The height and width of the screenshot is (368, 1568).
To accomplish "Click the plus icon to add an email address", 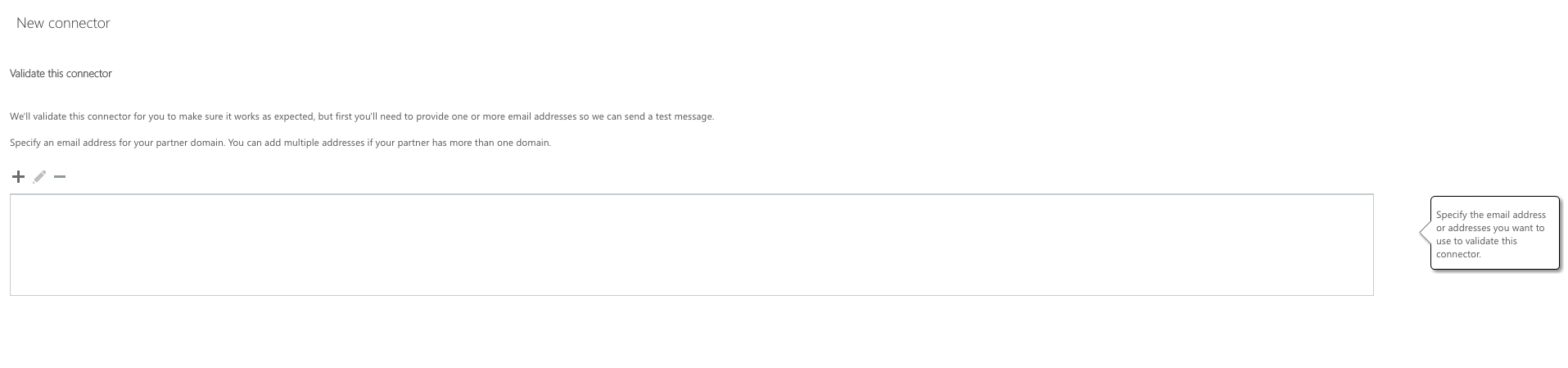I will pos(18,176).
